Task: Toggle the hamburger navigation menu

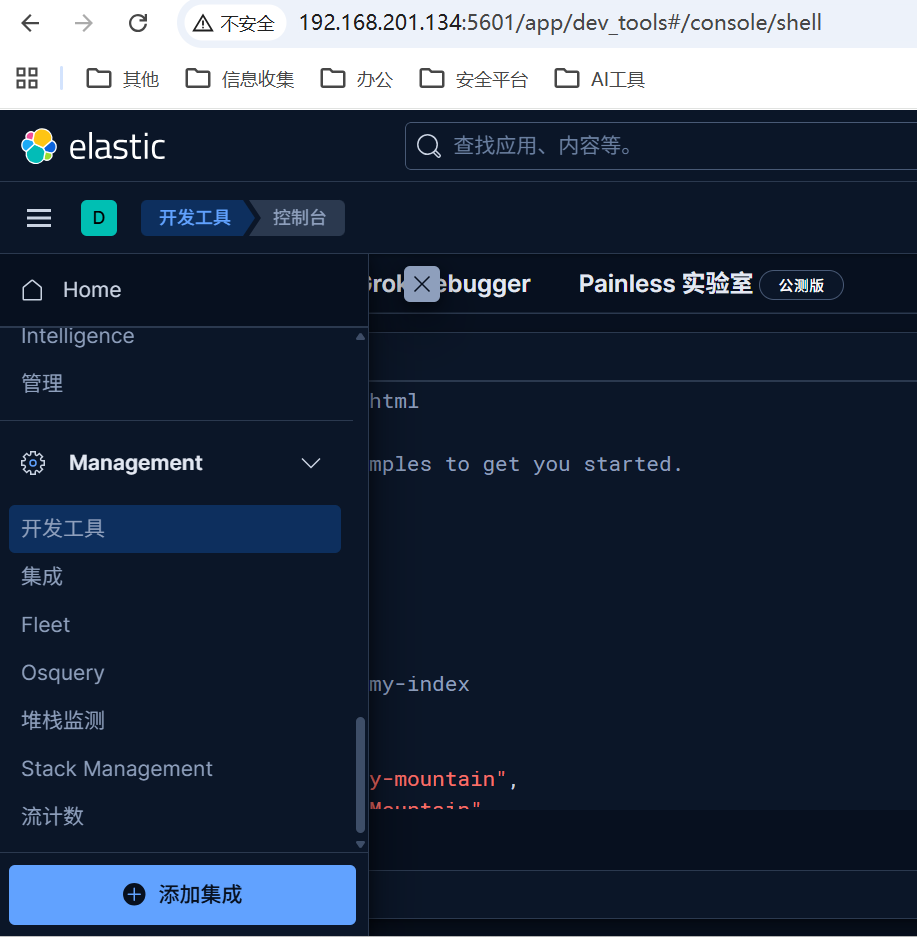Action: click(x=39, y=218)
